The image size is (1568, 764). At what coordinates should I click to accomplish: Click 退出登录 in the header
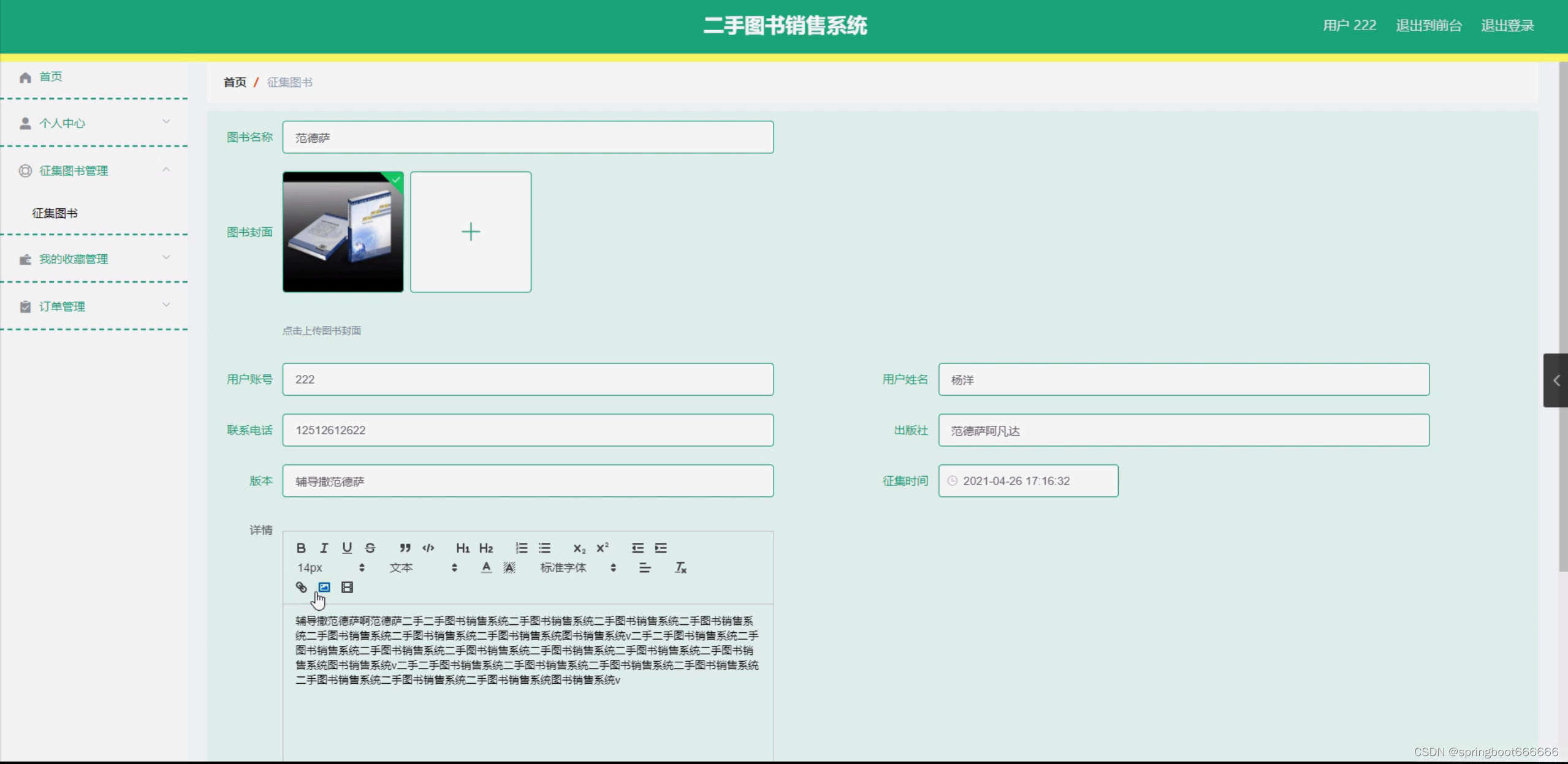(x=1507, y=26)
